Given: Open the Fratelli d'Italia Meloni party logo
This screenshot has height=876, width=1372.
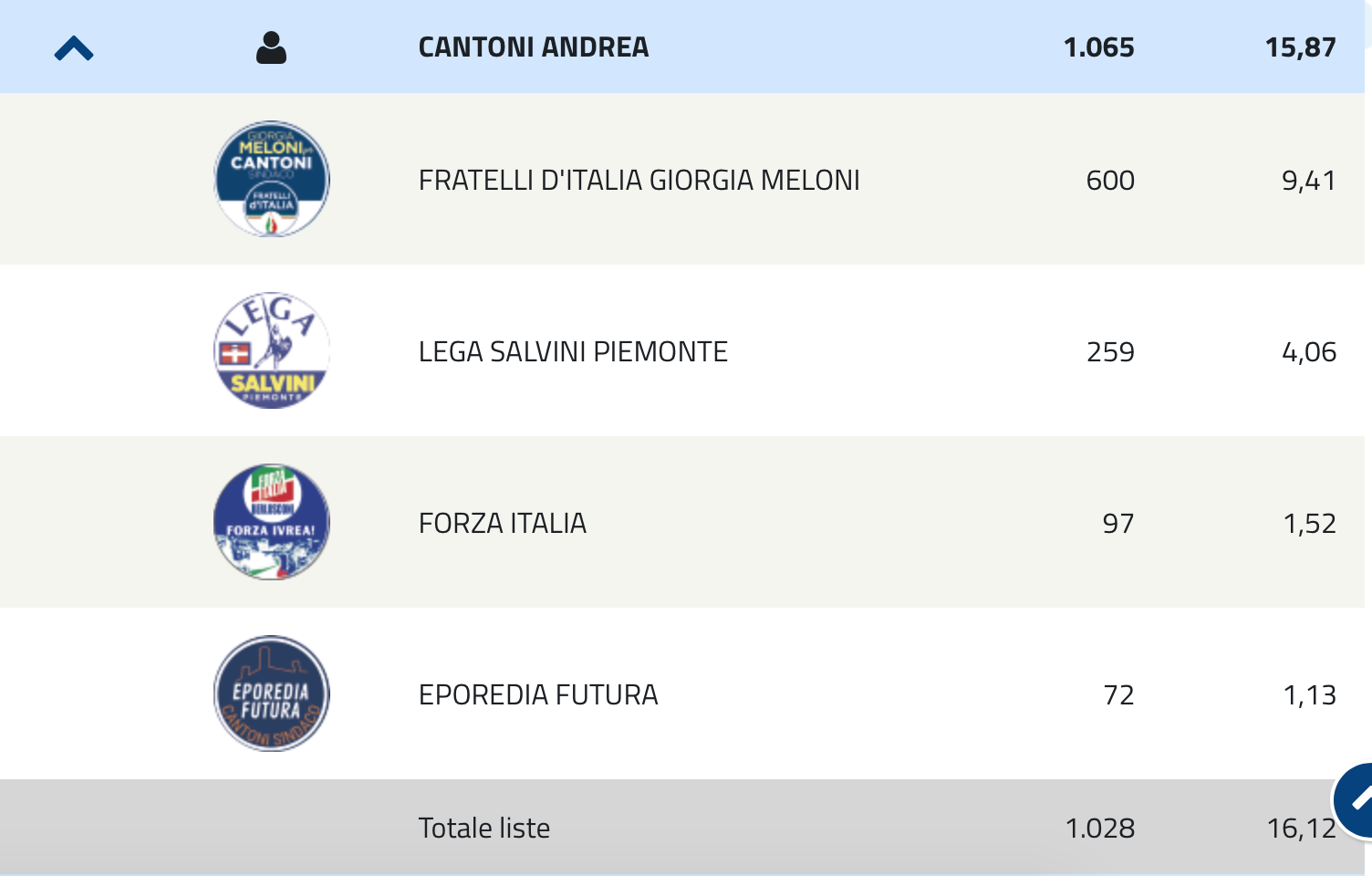Looking at the screenshot, I should pyautogui.click(x=272, y=179).
